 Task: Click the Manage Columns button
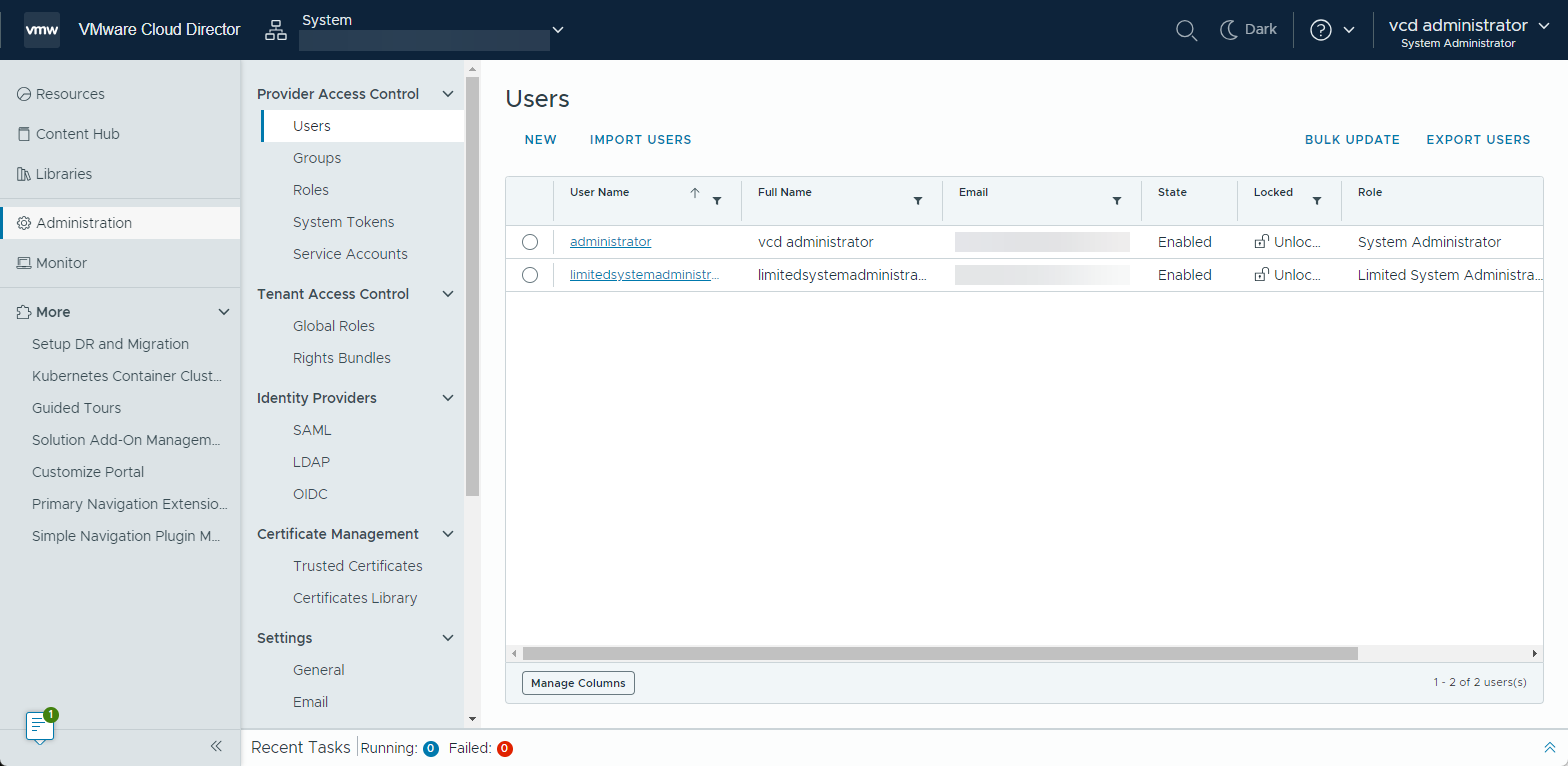point(578,683)
